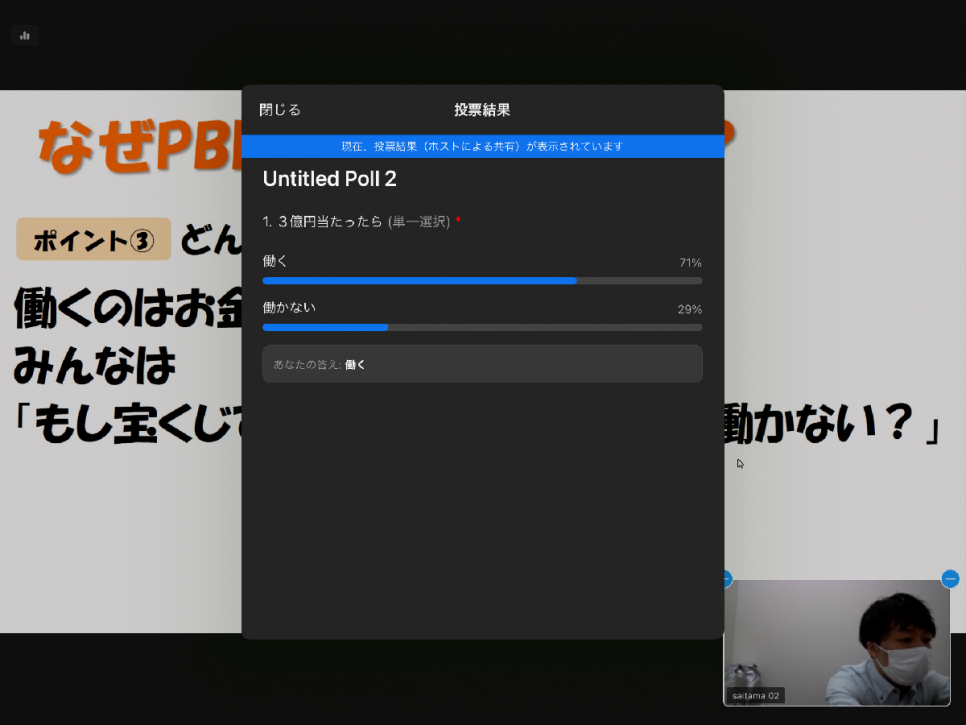966x725 pixels.
Task: Click the red required asterisk on question
Action: 458,220
